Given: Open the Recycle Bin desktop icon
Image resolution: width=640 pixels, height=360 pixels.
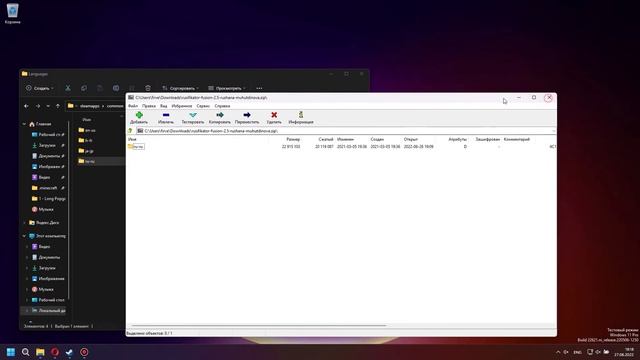Looking at the screenshot, I should (x=13, y=13).
